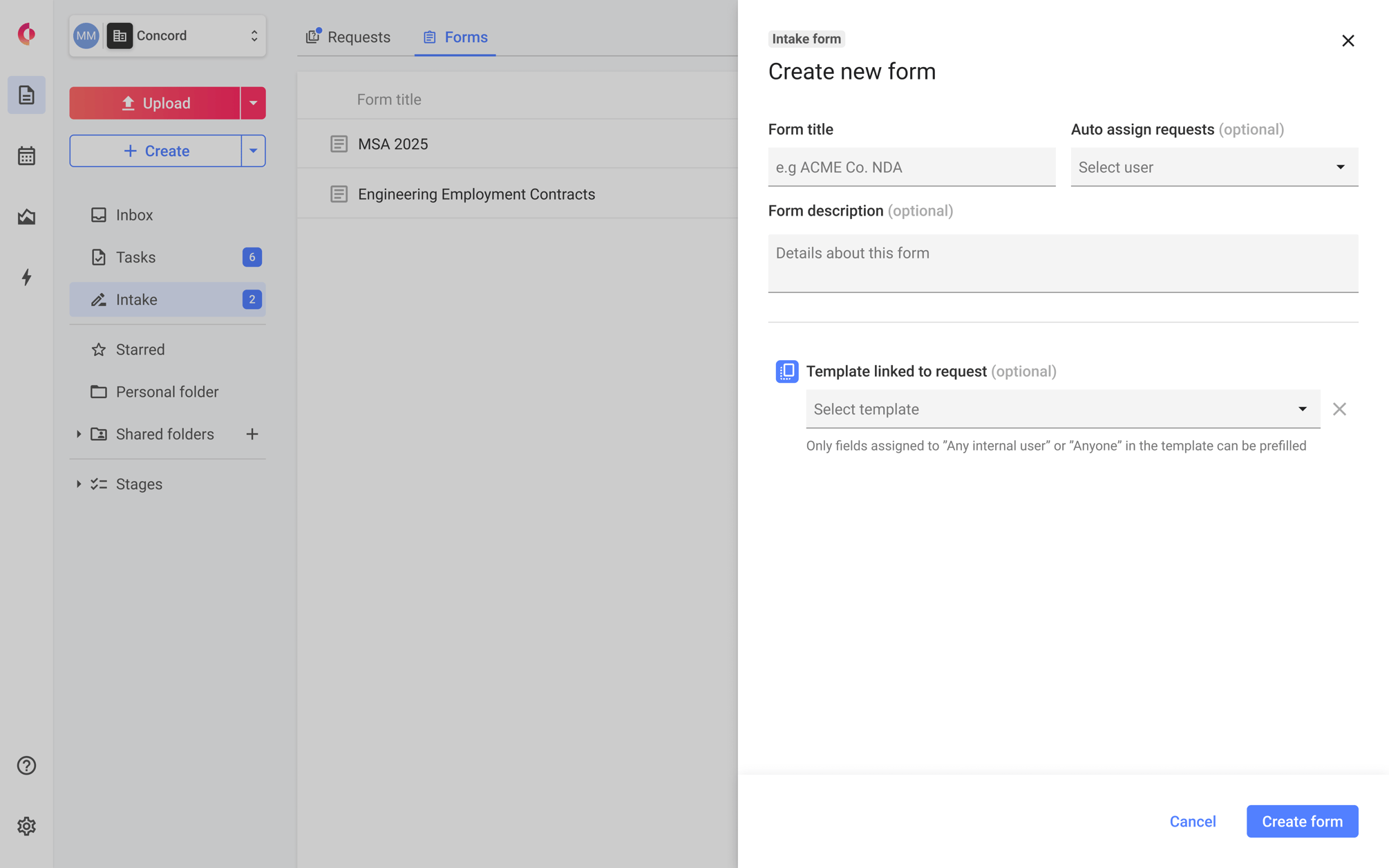Click the Form title input field
The height and width of the screenshot is (868, 1389).
click(911, 167)
